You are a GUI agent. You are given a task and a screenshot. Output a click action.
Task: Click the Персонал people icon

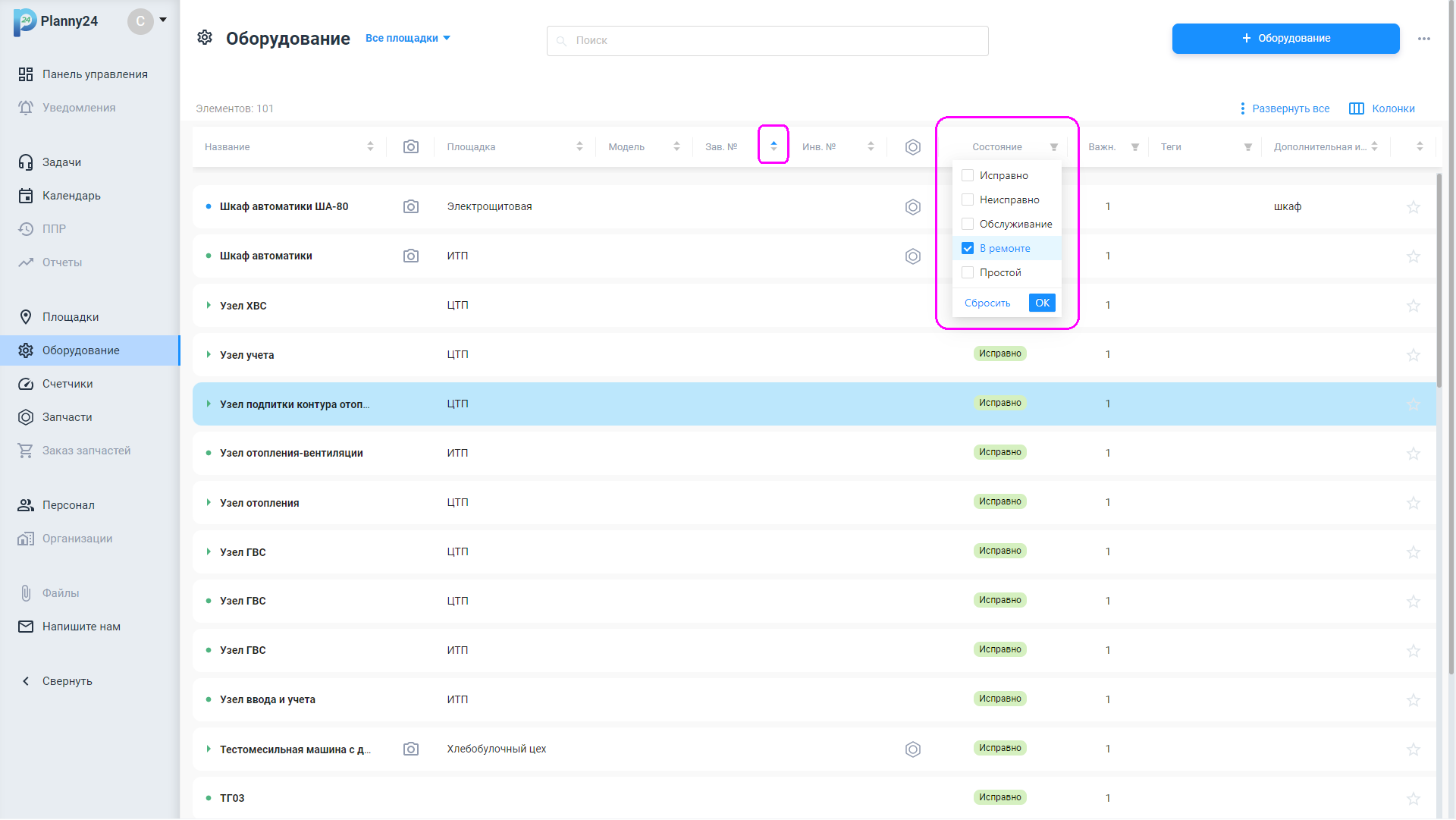tap(26, 505)
